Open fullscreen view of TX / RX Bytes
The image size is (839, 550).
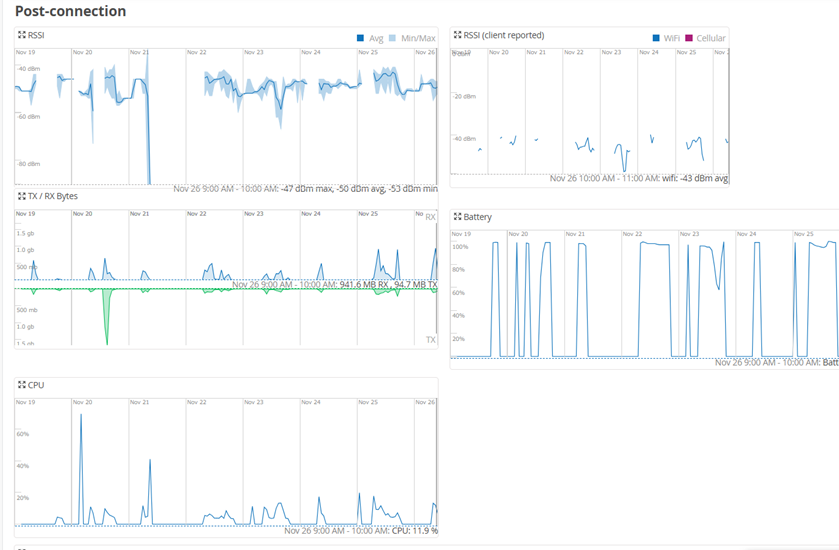(22, 196)
